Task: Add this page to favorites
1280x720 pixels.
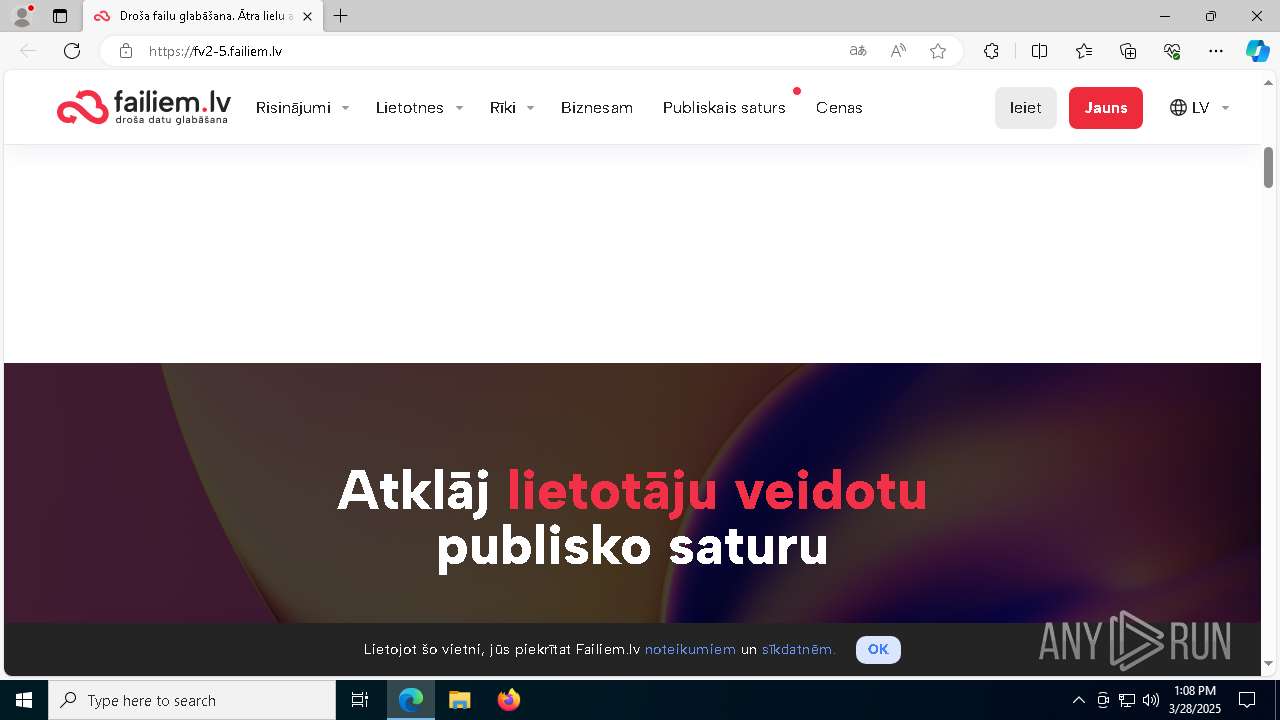Action: pyautogui.click(x=938, y=51)
